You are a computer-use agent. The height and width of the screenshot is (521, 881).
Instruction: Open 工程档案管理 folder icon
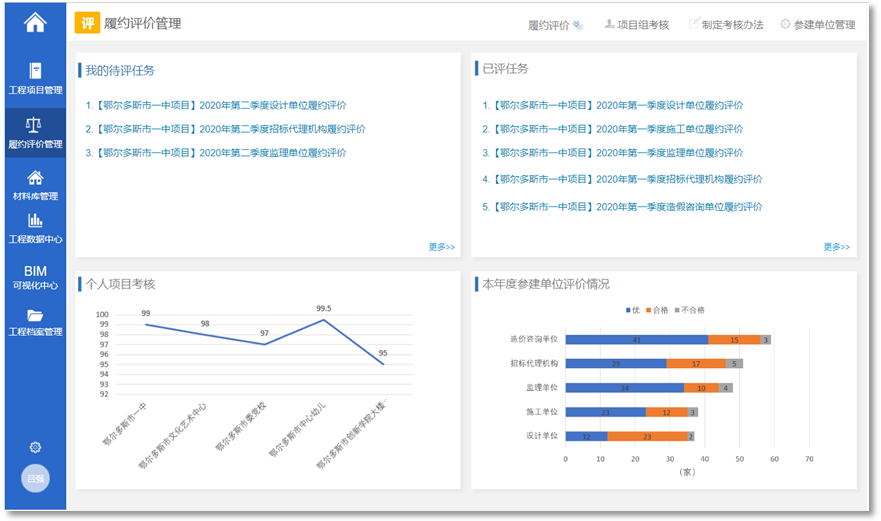(35, 316)
